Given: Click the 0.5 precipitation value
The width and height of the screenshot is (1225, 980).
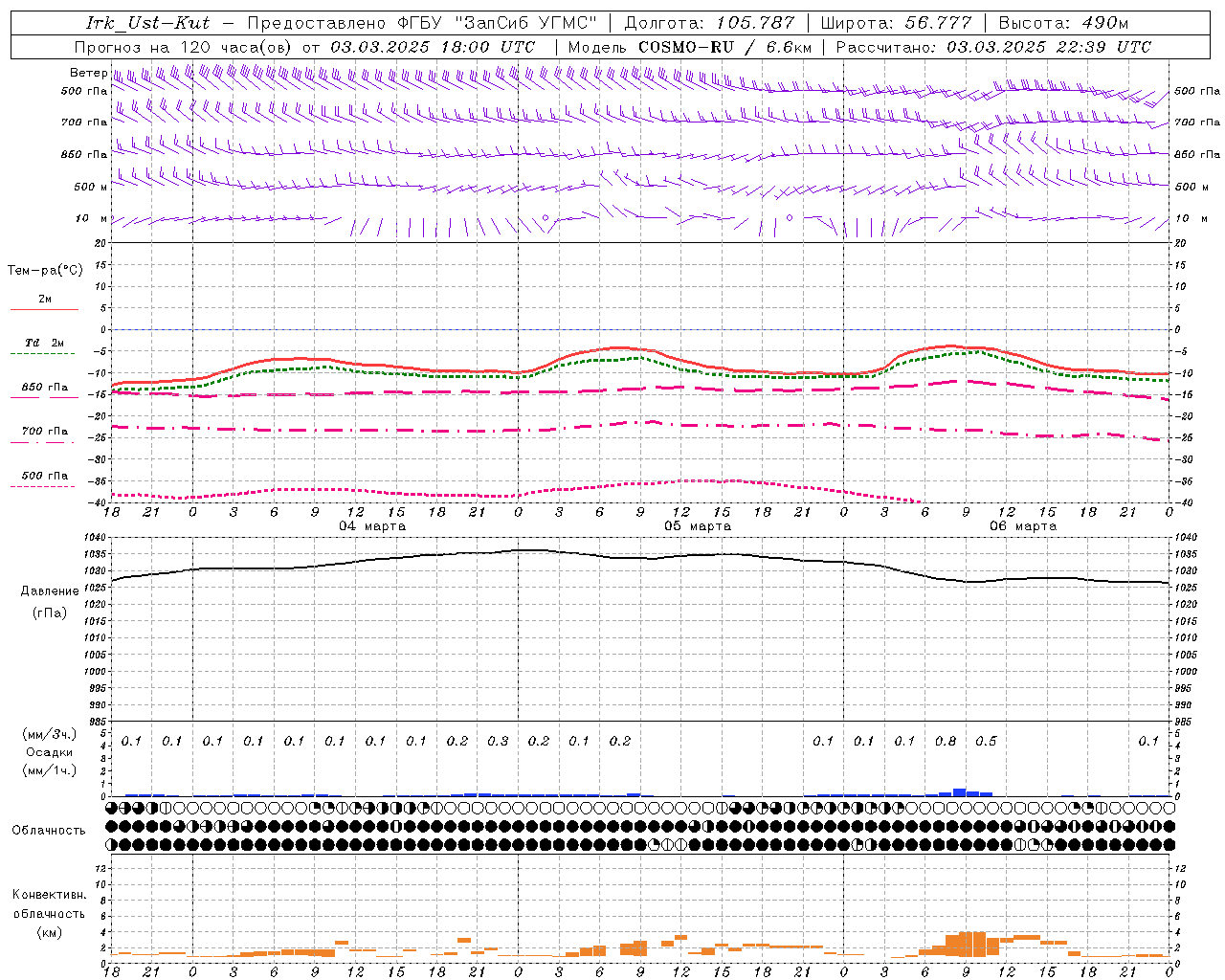Looking at the screenshot, I should pos(986,741).
